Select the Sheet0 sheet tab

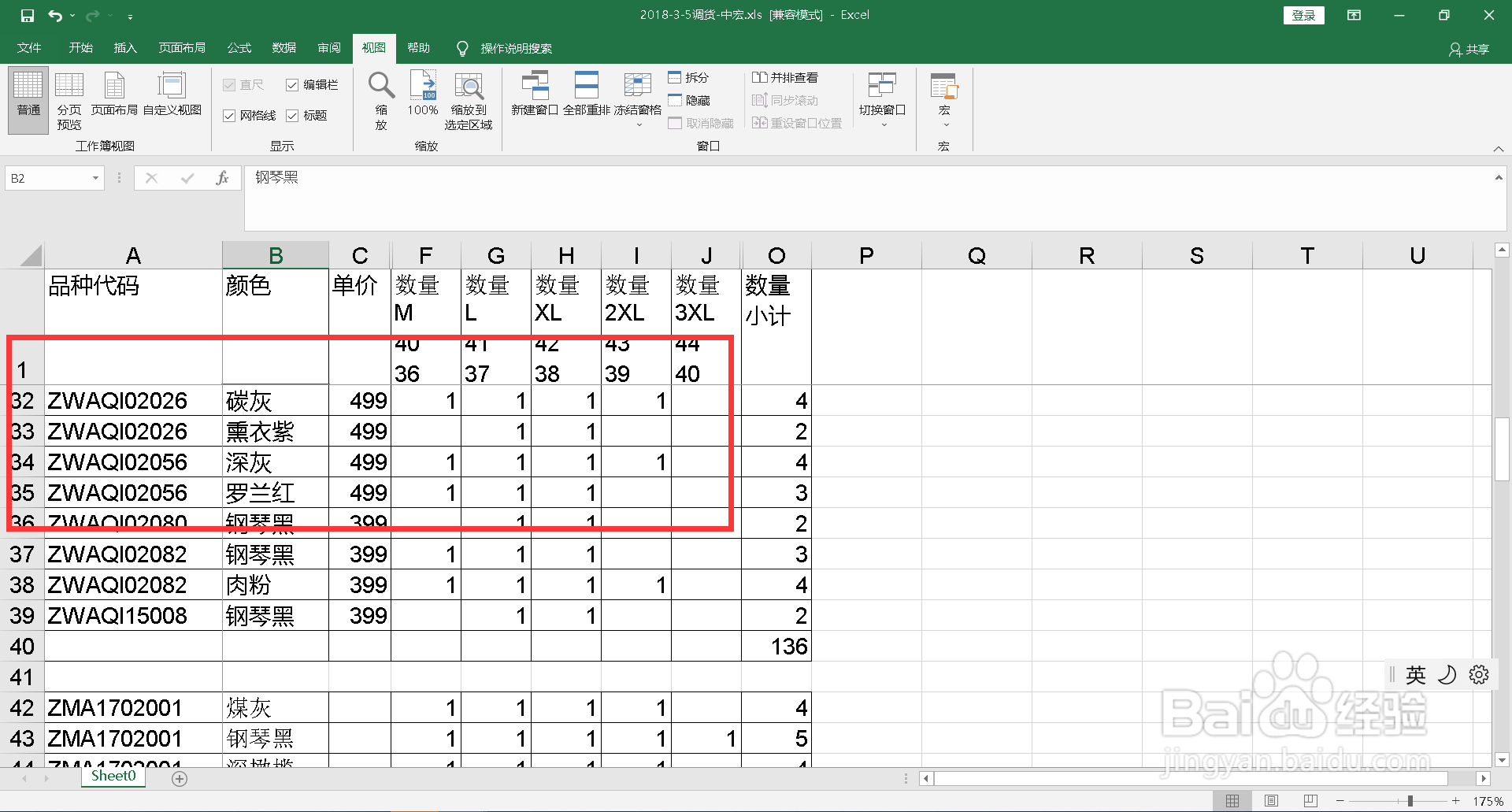pyautogui.click(x=113, y=777)
